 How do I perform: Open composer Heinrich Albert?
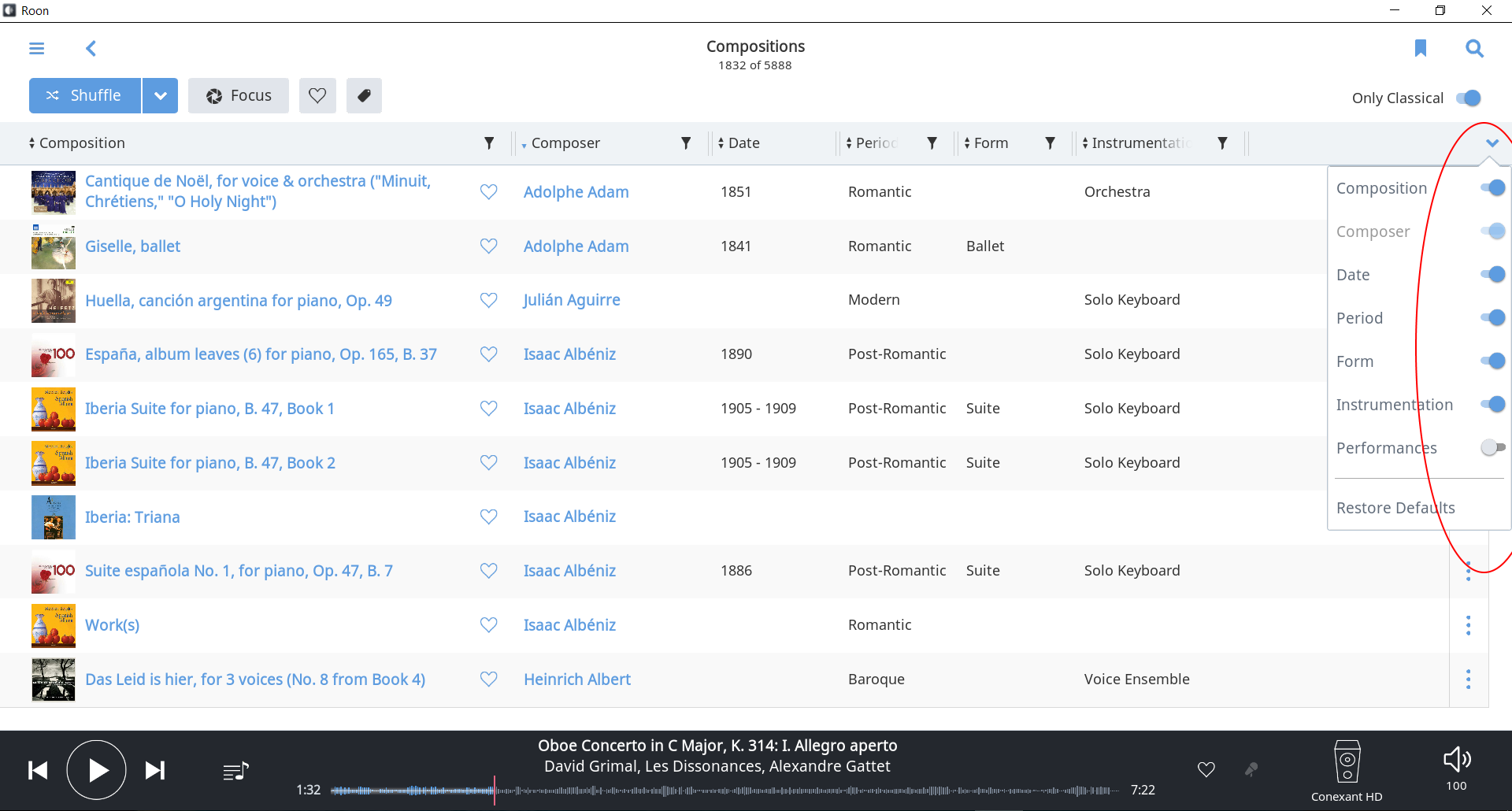[577, 680]
